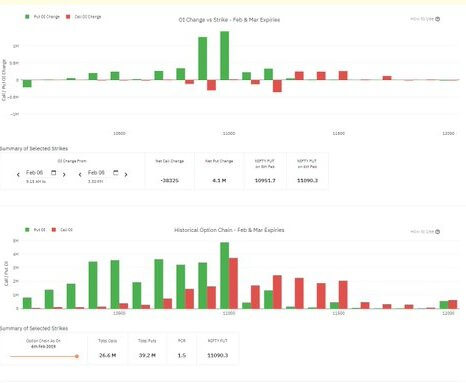Click the Total Puts value 39.2 M
The image size is (466, 383).
[x=147, y=355]
